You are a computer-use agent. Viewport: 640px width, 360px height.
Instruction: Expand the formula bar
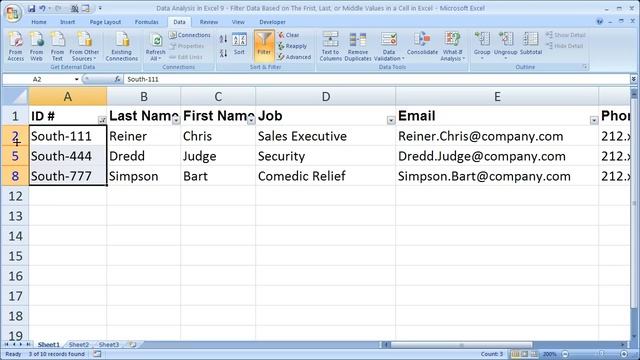tap(633, 79)
